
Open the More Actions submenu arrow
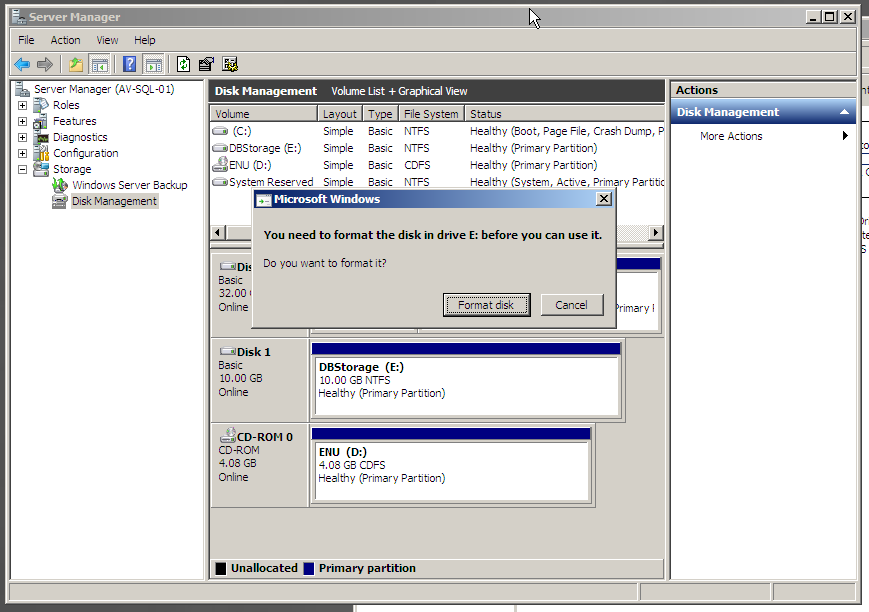845,136
